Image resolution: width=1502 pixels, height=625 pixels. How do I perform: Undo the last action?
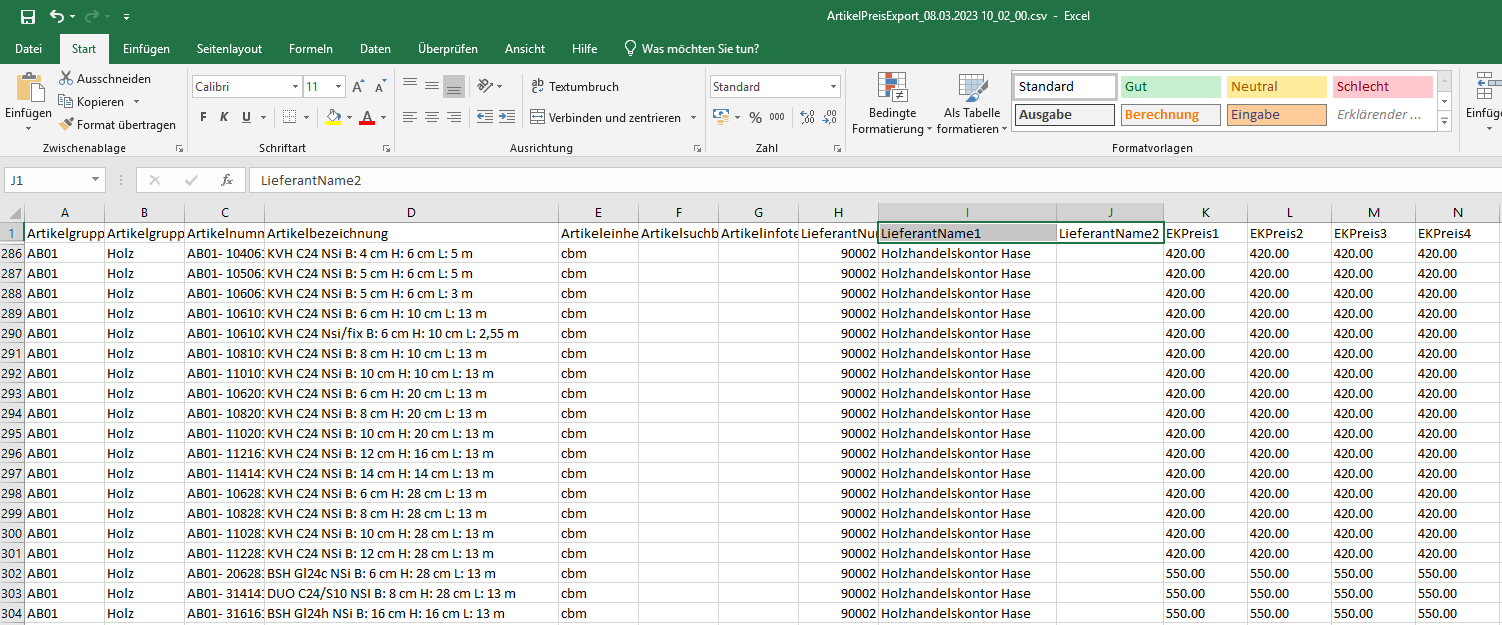[x=57, y=17]
